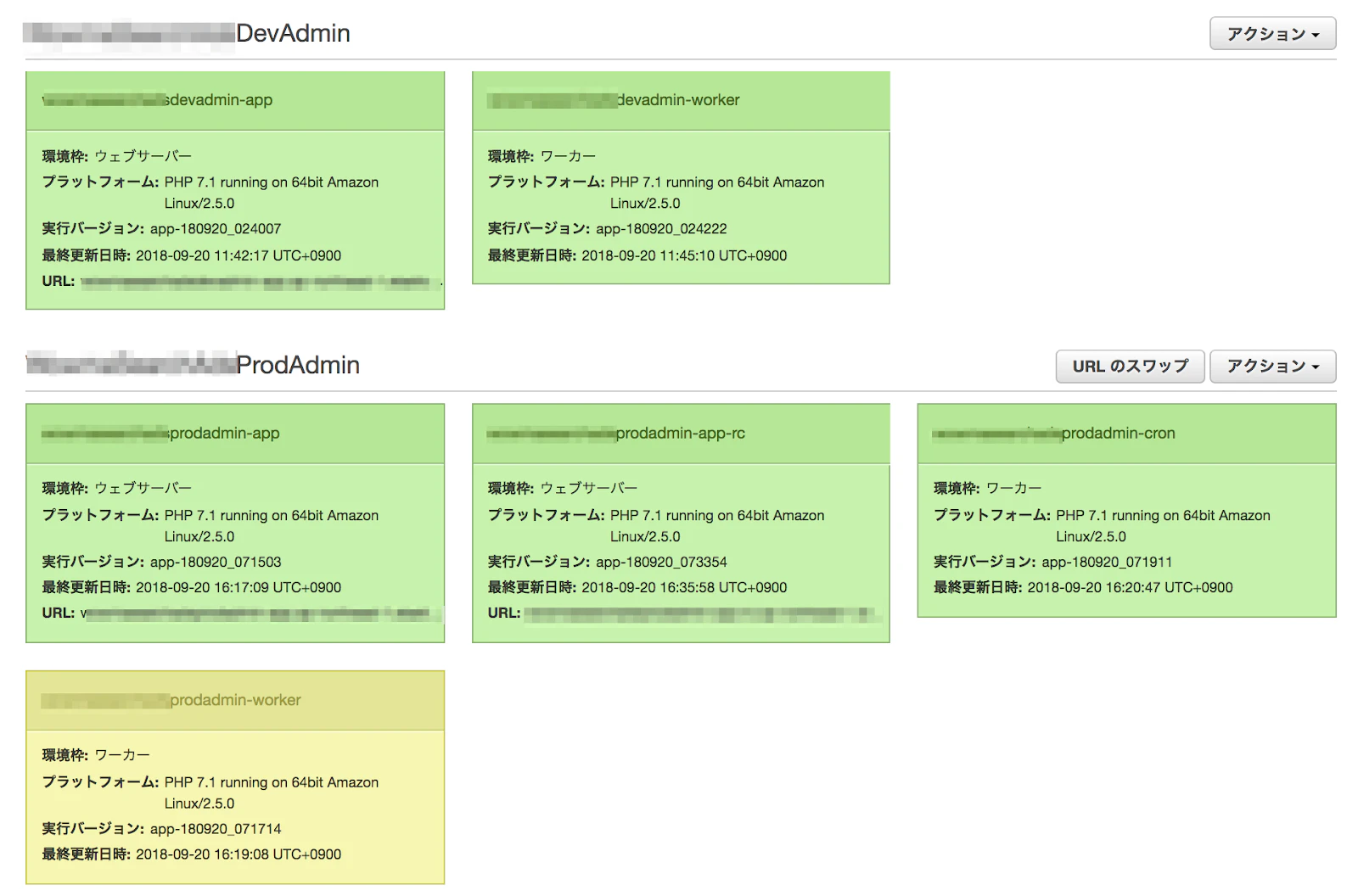
Task: Click ワーカー tier text in prodadmin-worker card
Action: pyautogui.click(x=122, y=755)
